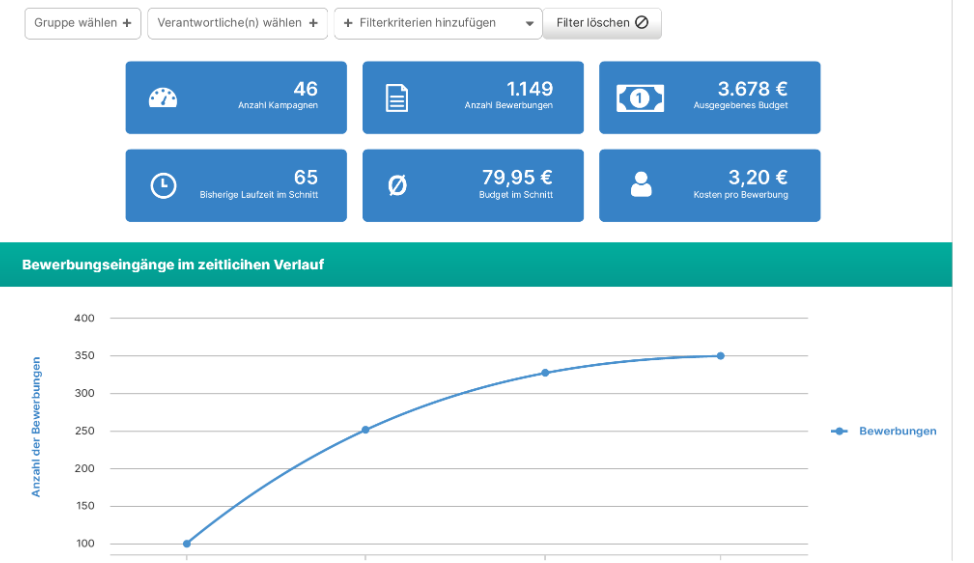Viewport: 974px width, 563px height.
Task: Click the last data point at 350
Action: point(720,356)
